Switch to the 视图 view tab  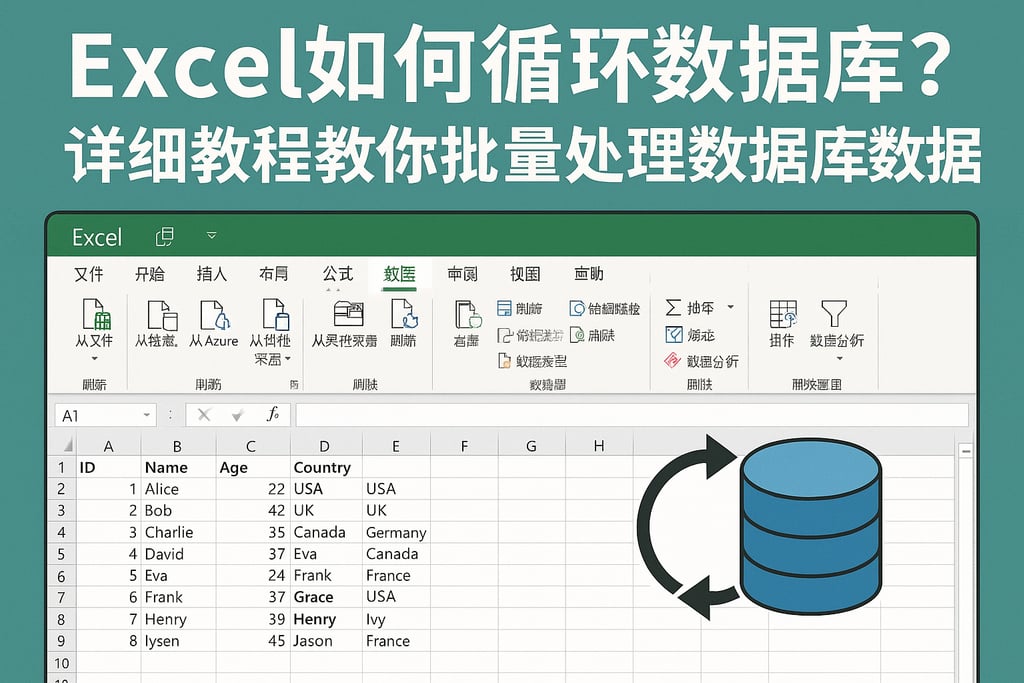click(525, 274)
